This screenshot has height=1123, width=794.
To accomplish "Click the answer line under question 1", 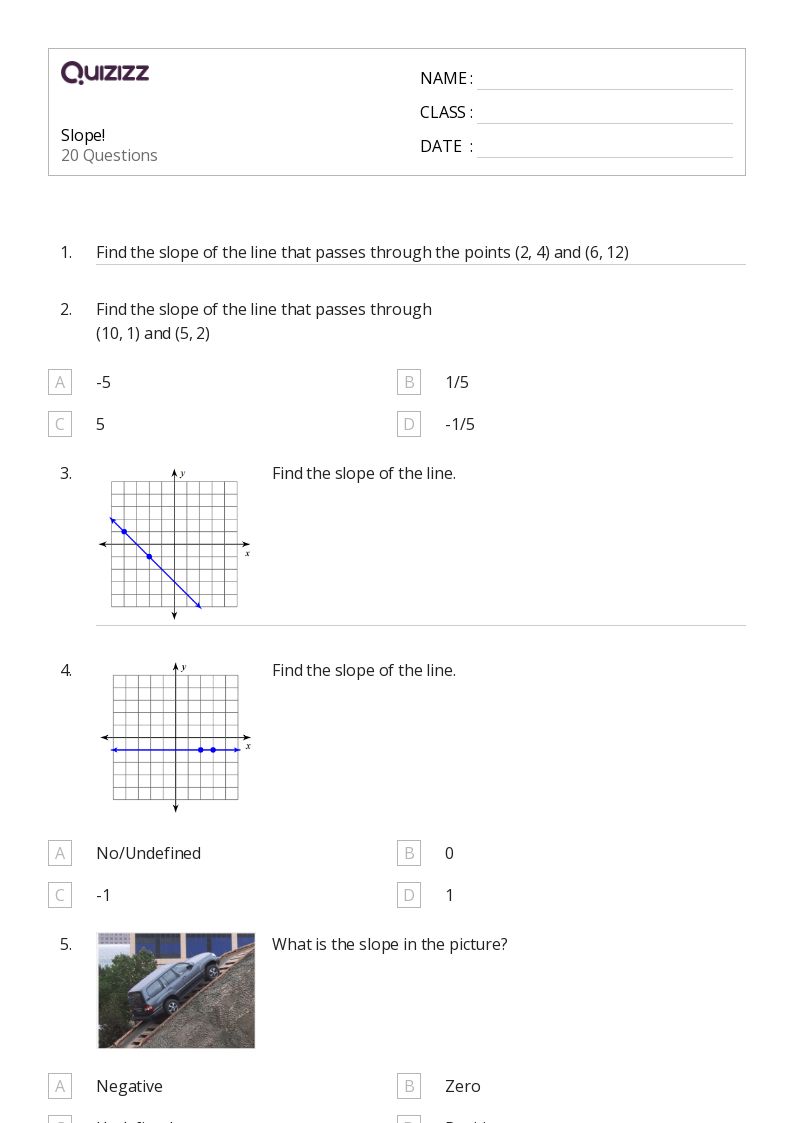I will (421, 264).
